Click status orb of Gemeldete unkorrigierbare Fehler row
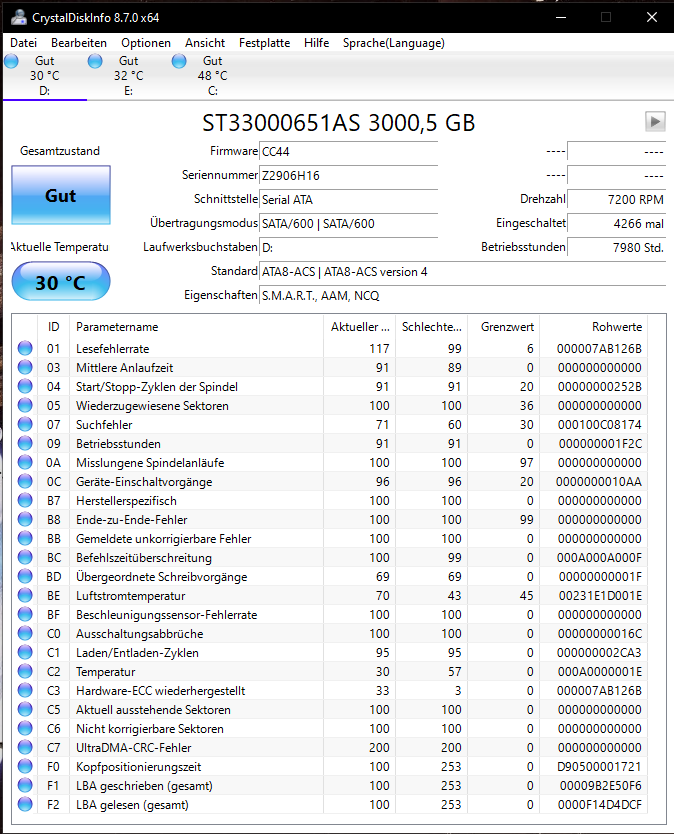674x834 pixels. tap(25, 538)
